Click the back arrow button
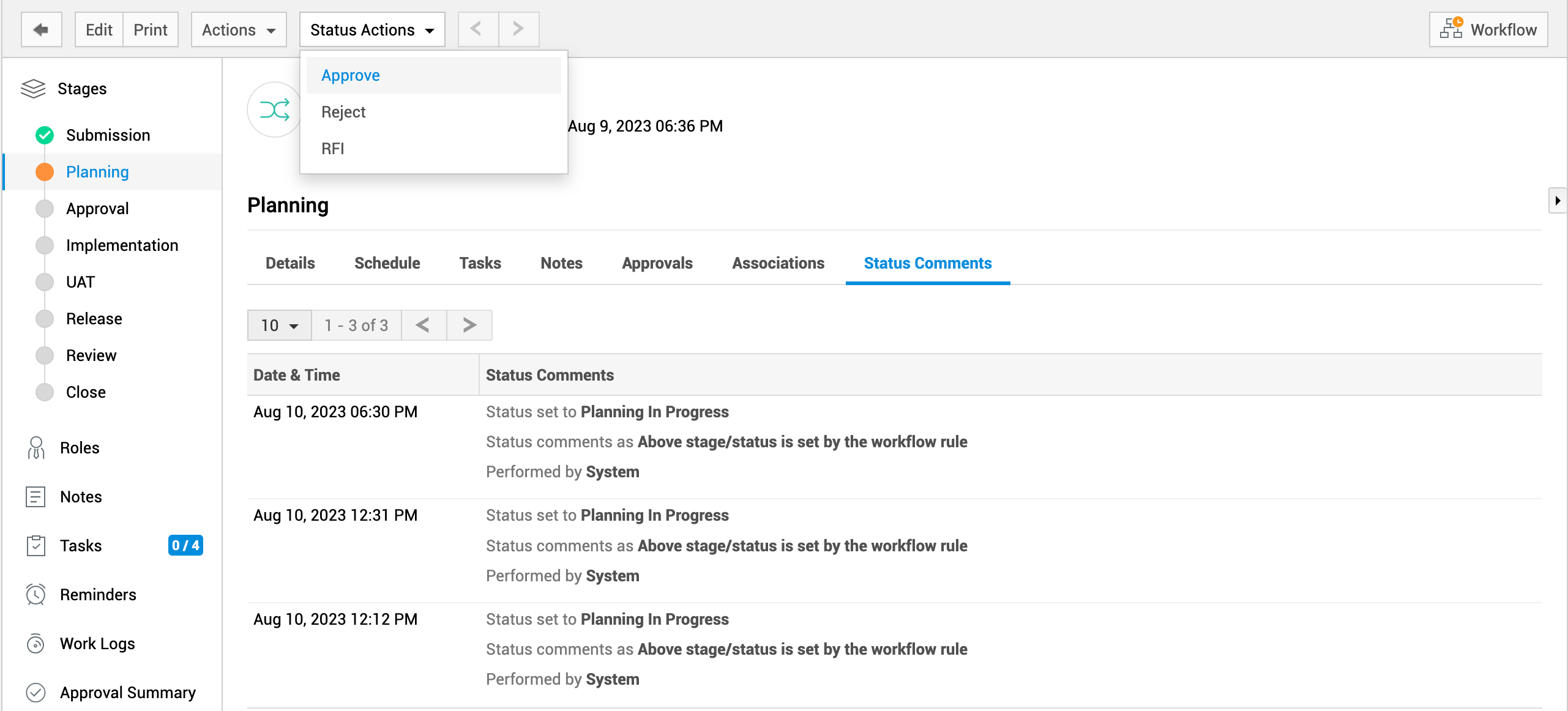 click(x=41, y=29)
